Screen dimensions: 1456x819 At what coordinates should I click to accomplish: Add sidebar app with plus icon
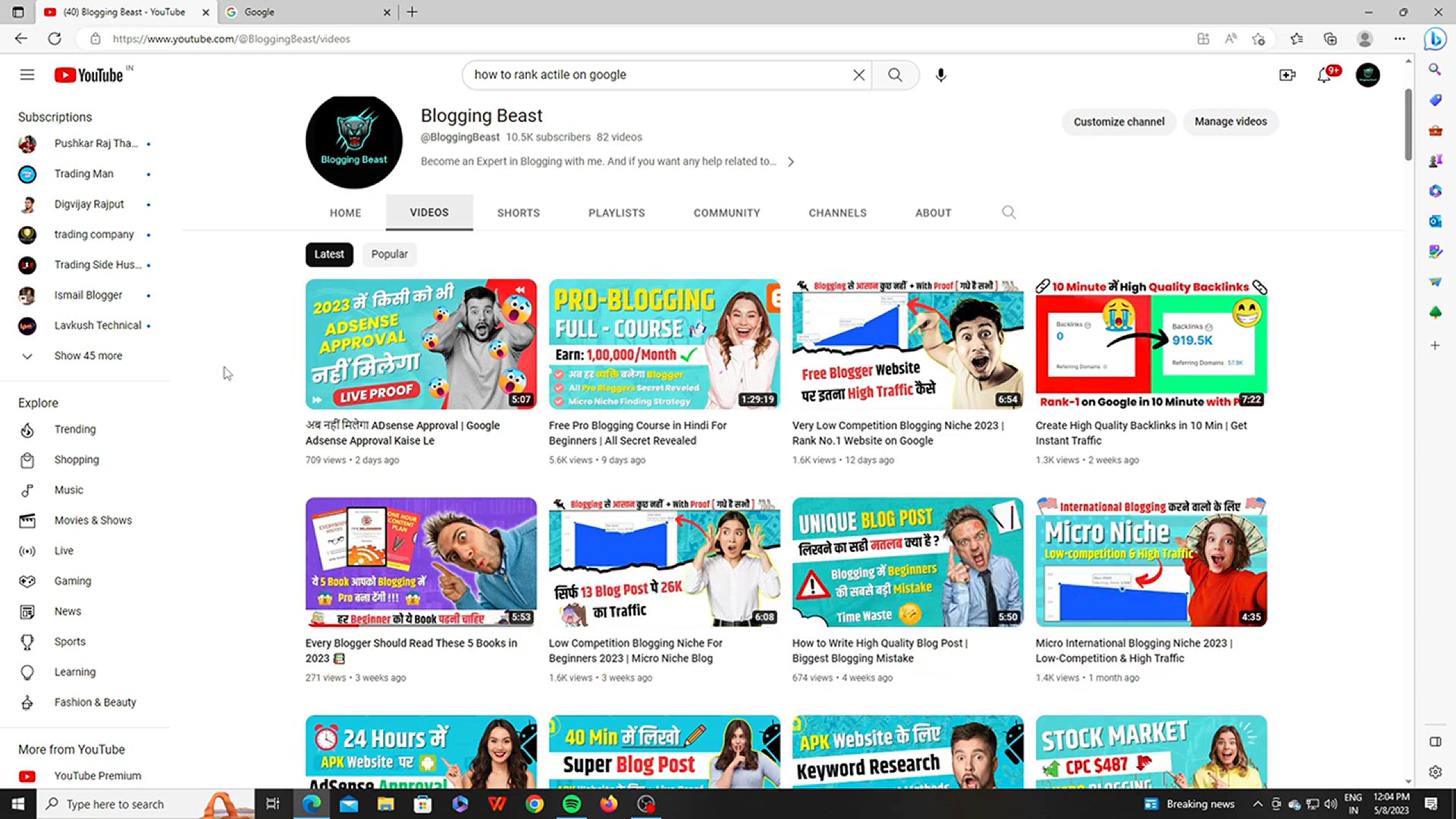(x=1435, y=346)
